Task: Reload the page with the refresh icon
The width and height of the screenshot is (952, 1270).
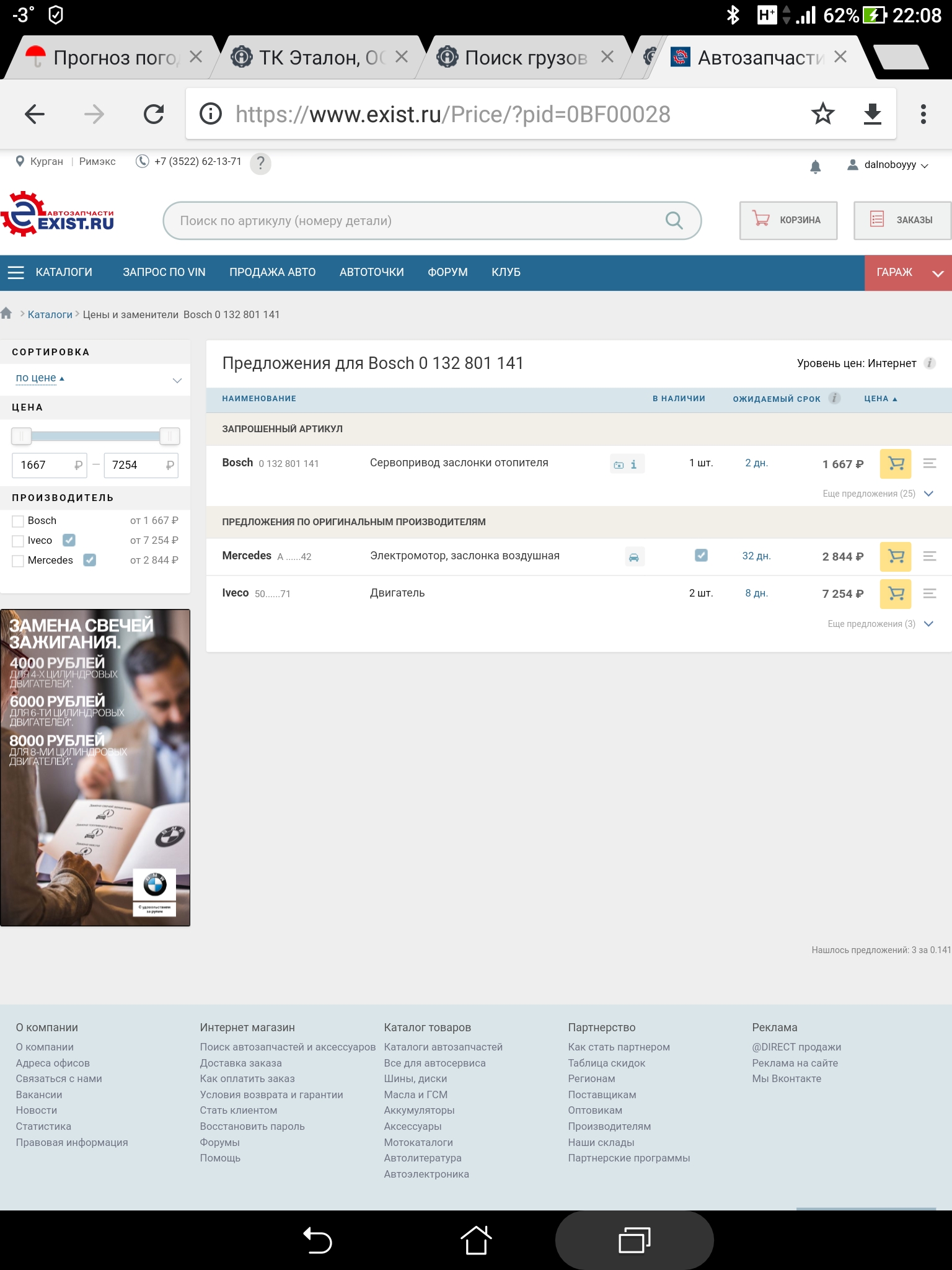Action: point(154,114)
